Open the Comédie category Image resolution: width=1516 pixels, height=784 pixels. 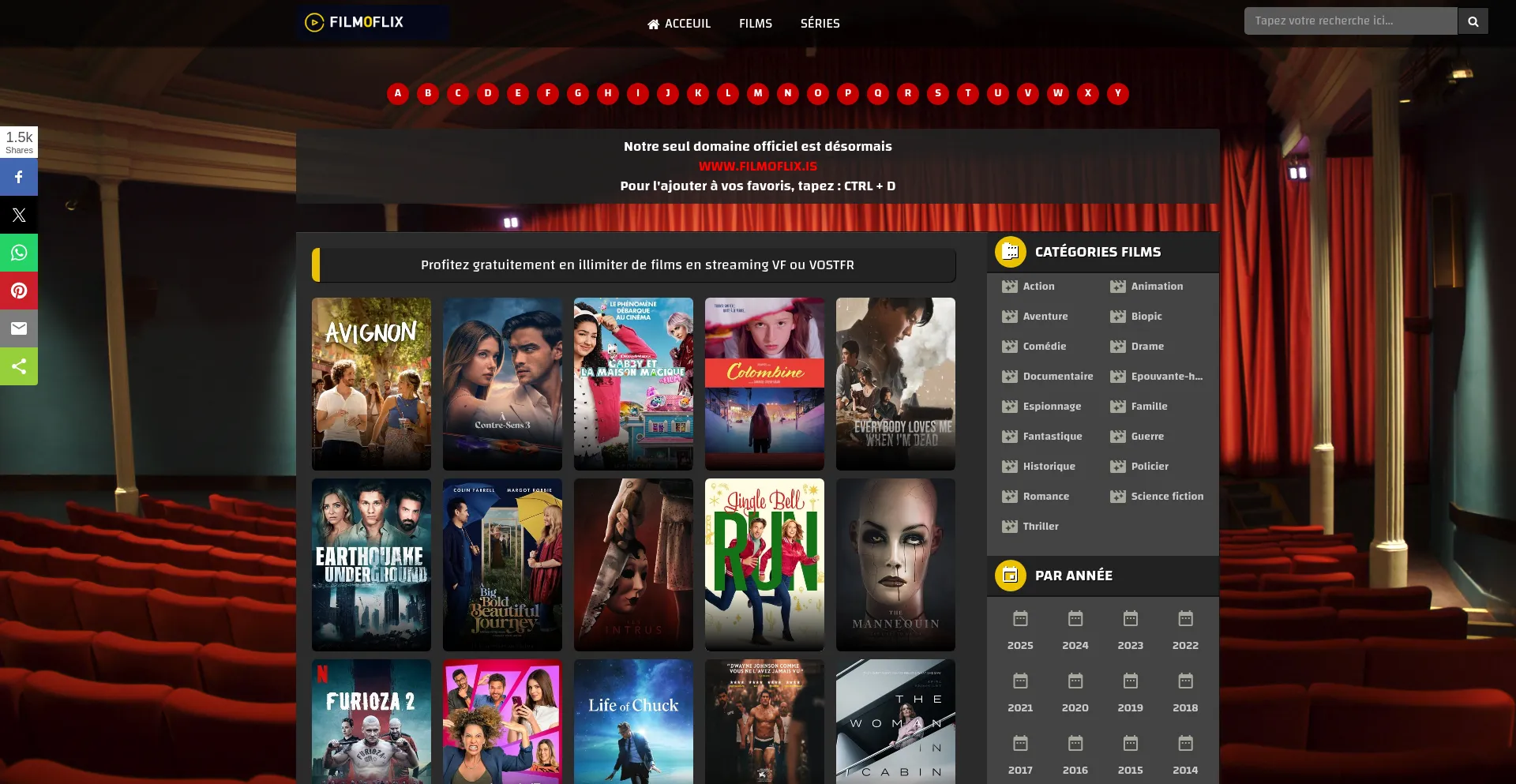click(1045, 347)
